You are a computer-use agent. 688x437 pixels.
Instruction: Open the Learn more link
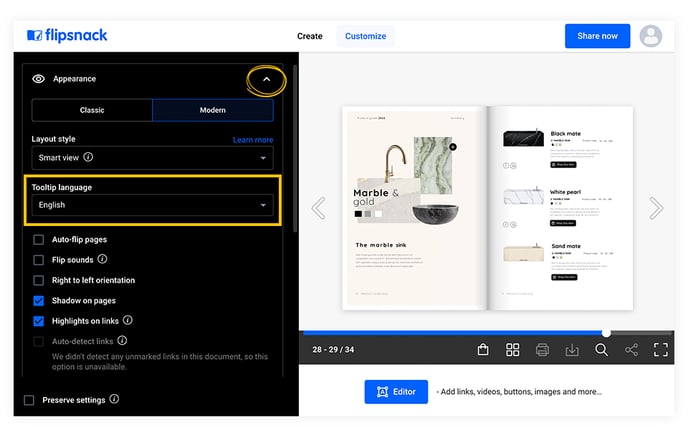[253, 140]
